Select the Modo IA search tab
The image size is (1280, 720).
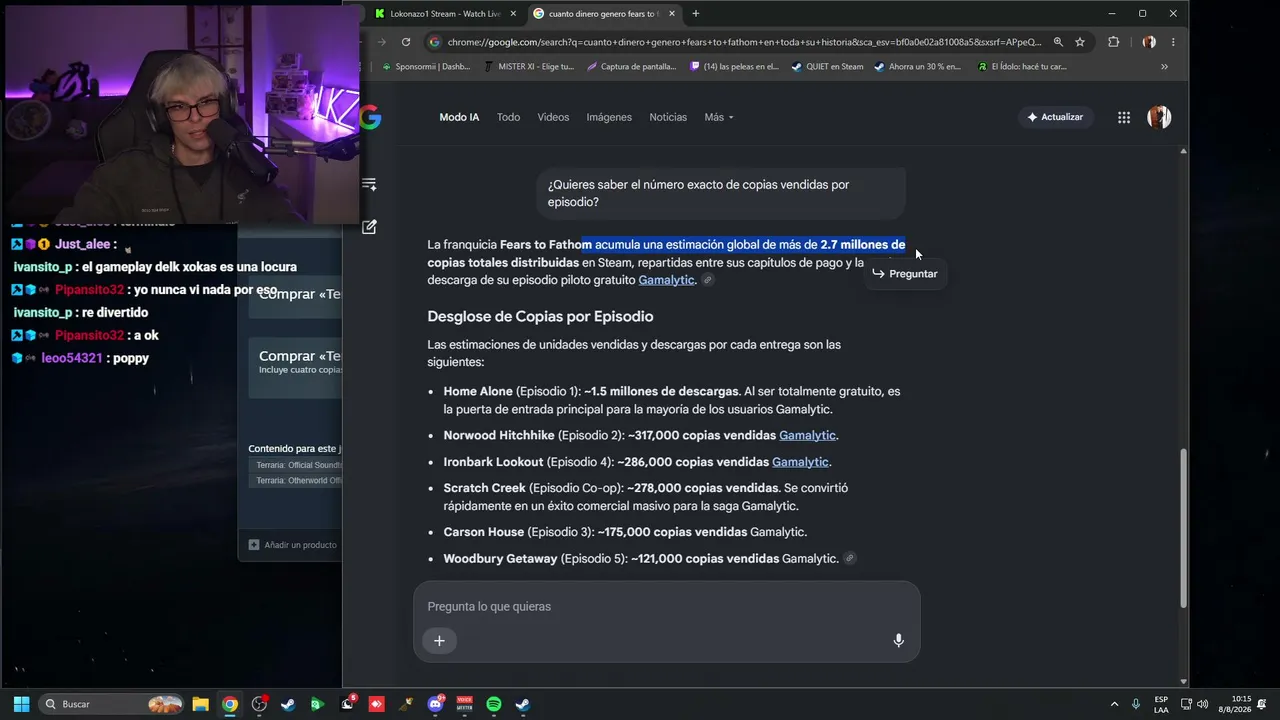coord(459,117)
